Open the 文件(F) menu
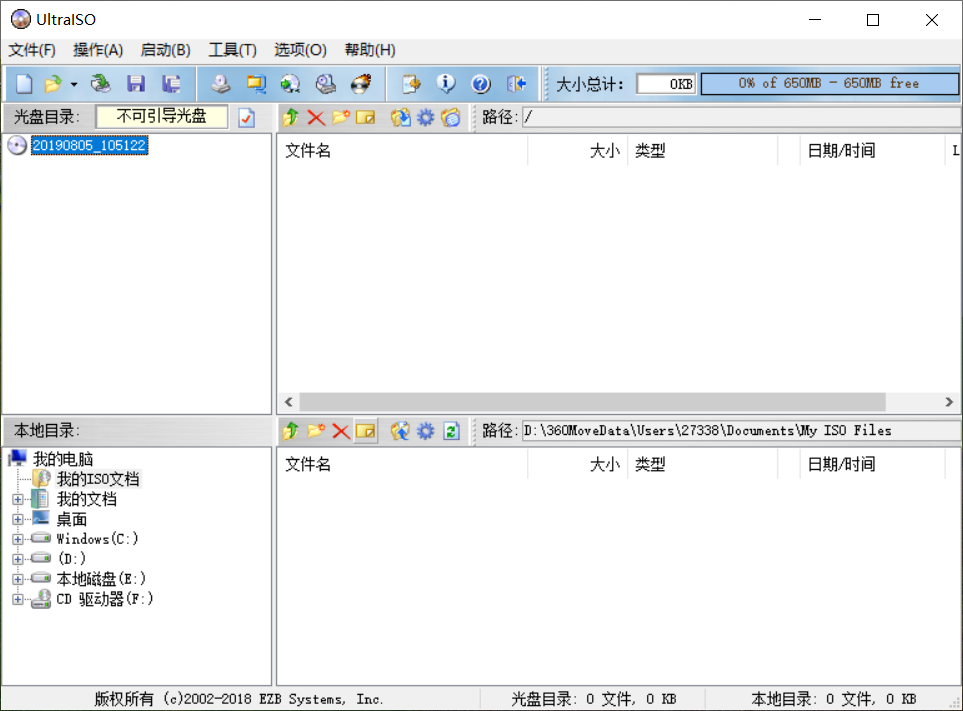The image size is (963, 711). 32,50
